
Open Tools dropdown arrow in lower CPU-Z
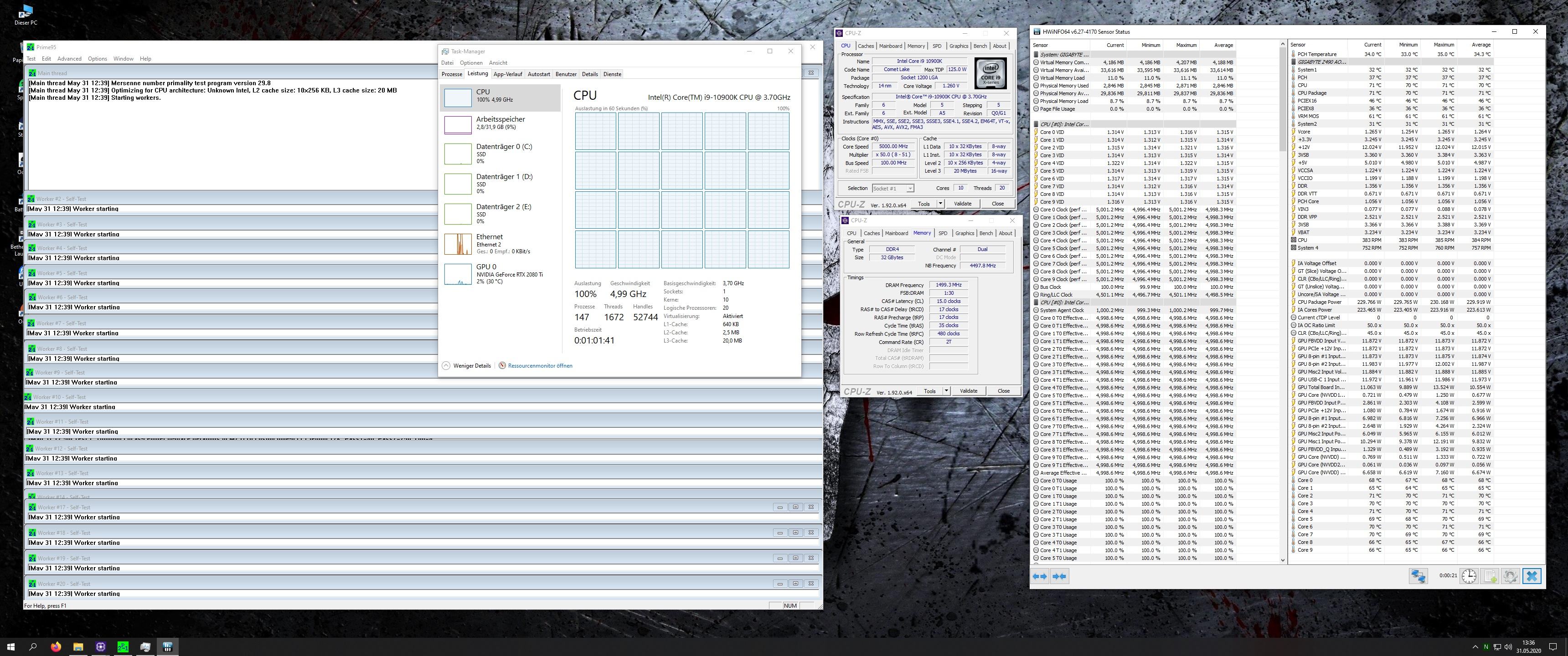[x=947, y=391]
